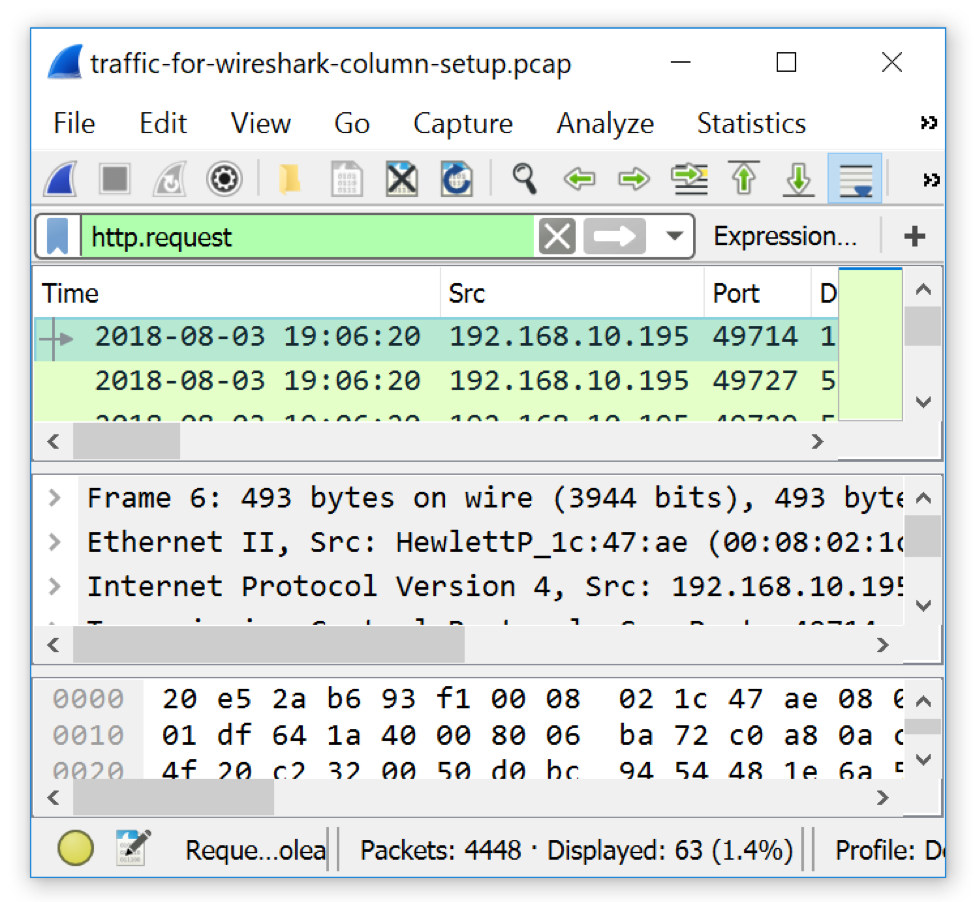Expand the Frame 6 details row

pos(55,498)
